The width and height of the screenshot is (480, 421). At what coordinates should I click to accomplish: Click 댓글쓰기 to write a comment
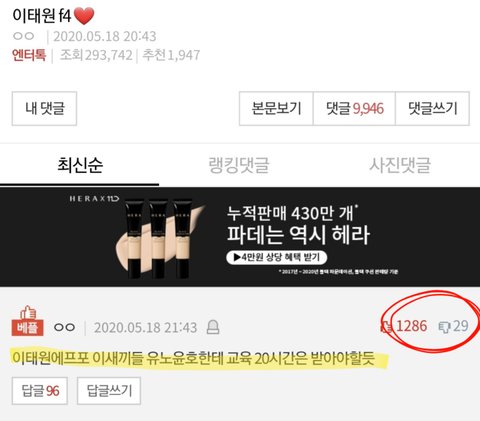click(433, 109)
